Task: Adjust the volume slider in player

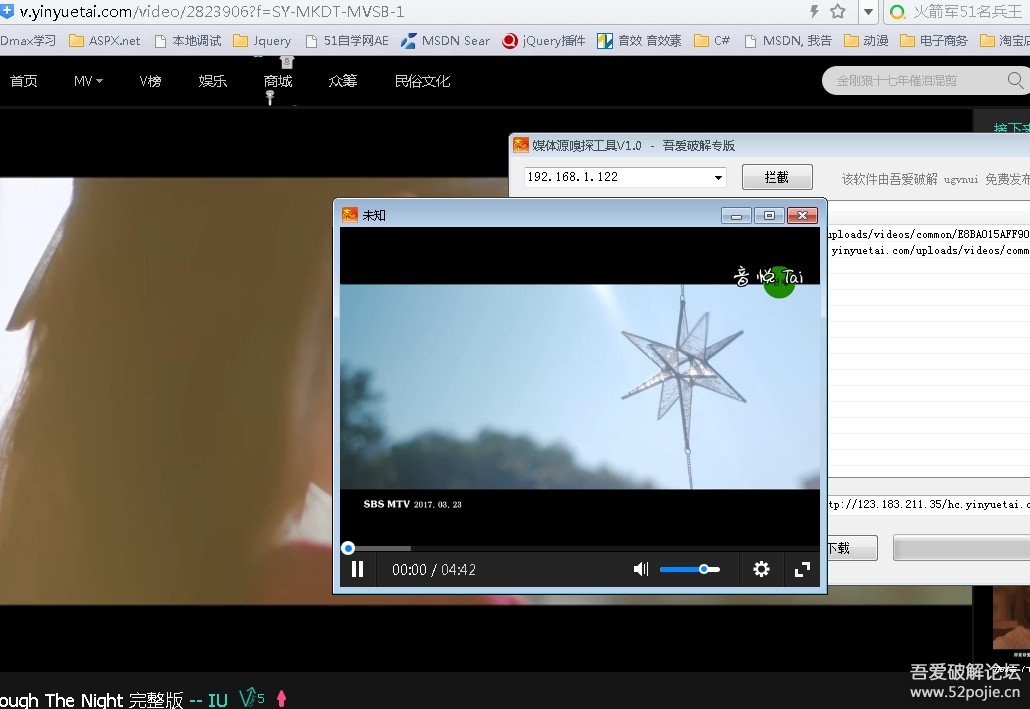Action: click(690, 569)
